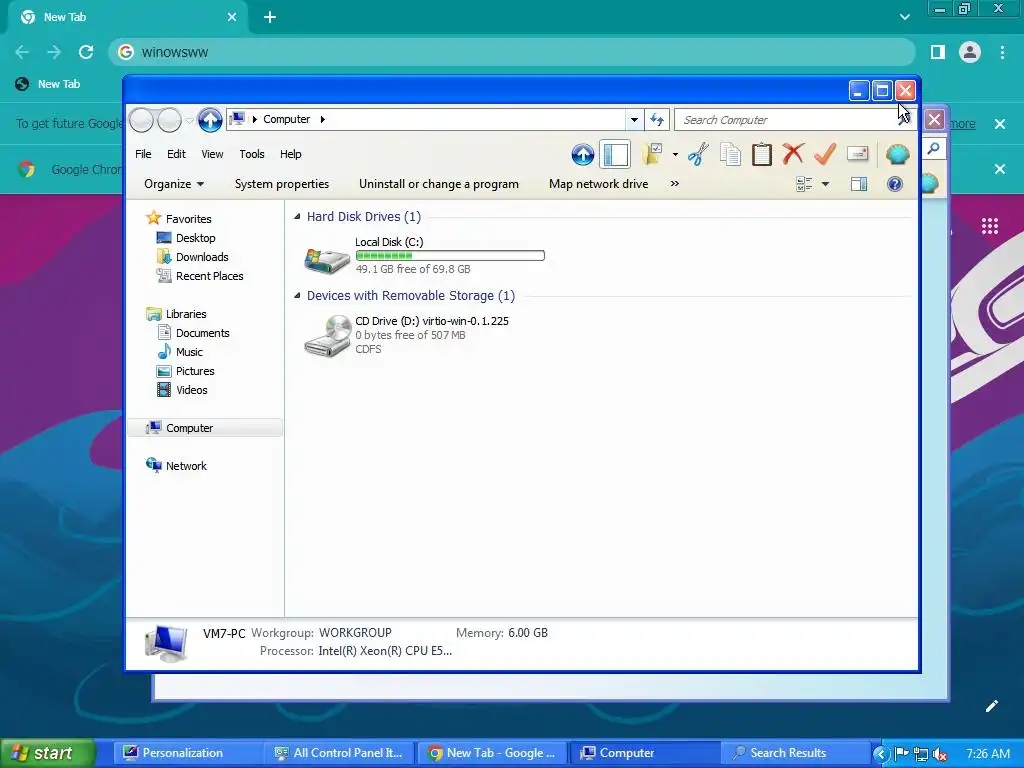Viewport: 1024px width, 768px height.
Task: Open Videos library
Action: click(191, 389)
